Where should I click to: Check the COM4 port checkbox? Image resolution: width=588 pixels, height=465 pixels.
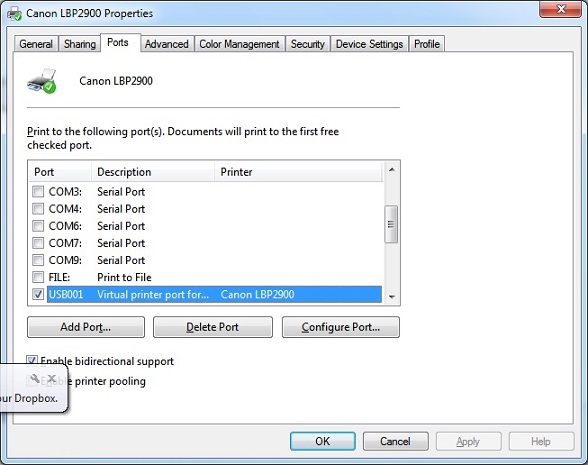[38, 208]
